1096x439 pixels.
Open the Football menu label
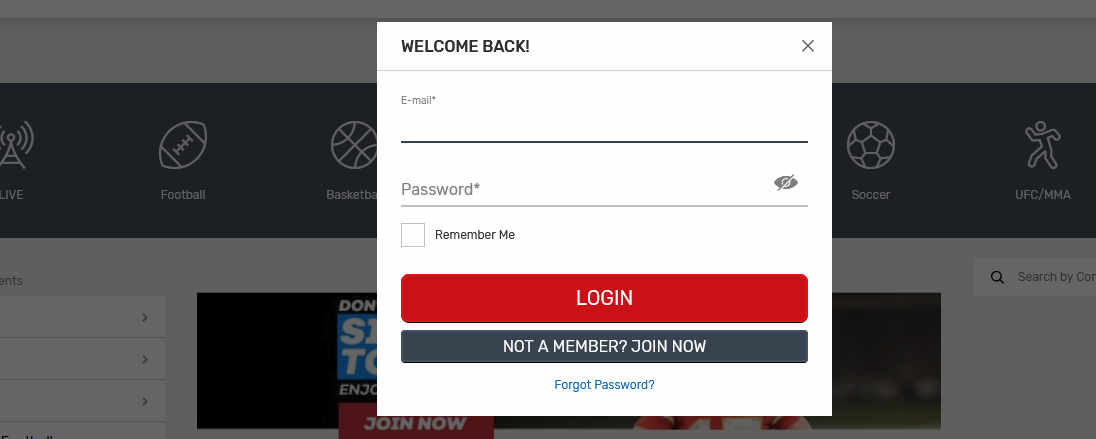point(183,195)
